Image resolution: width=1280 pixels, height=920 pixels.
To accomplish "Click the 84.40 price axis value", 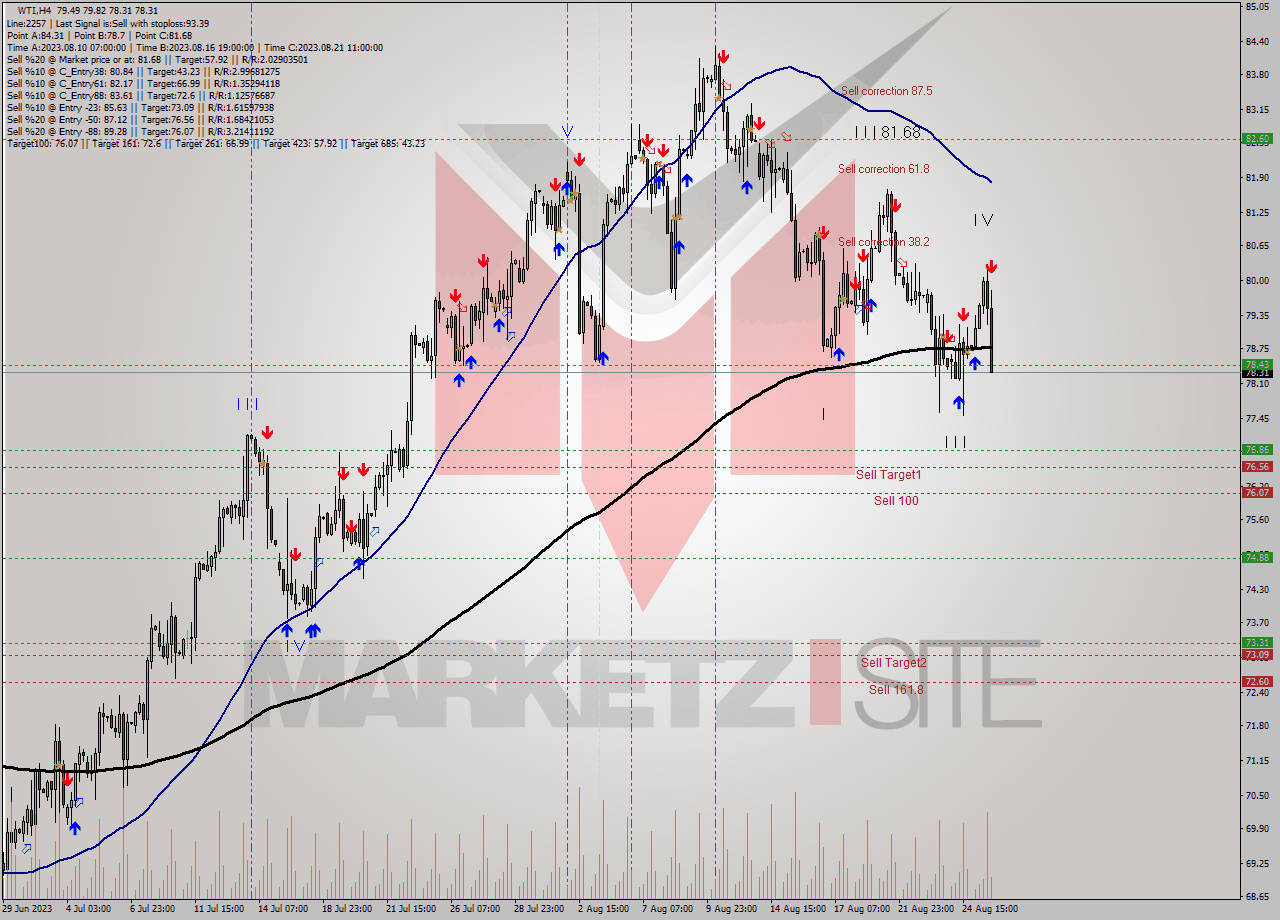I will click(x=1257, y=42).
